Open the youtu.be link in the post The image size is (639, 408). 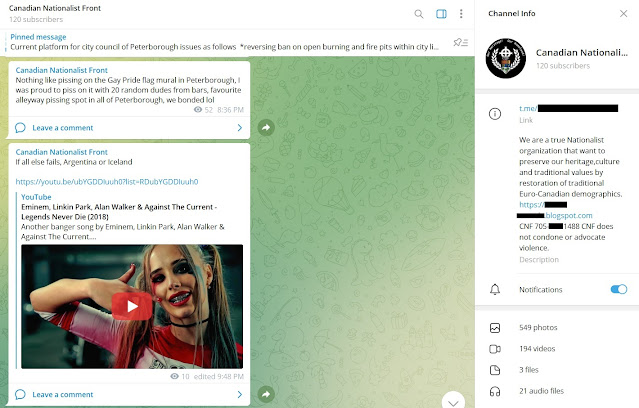click(107, 182)
